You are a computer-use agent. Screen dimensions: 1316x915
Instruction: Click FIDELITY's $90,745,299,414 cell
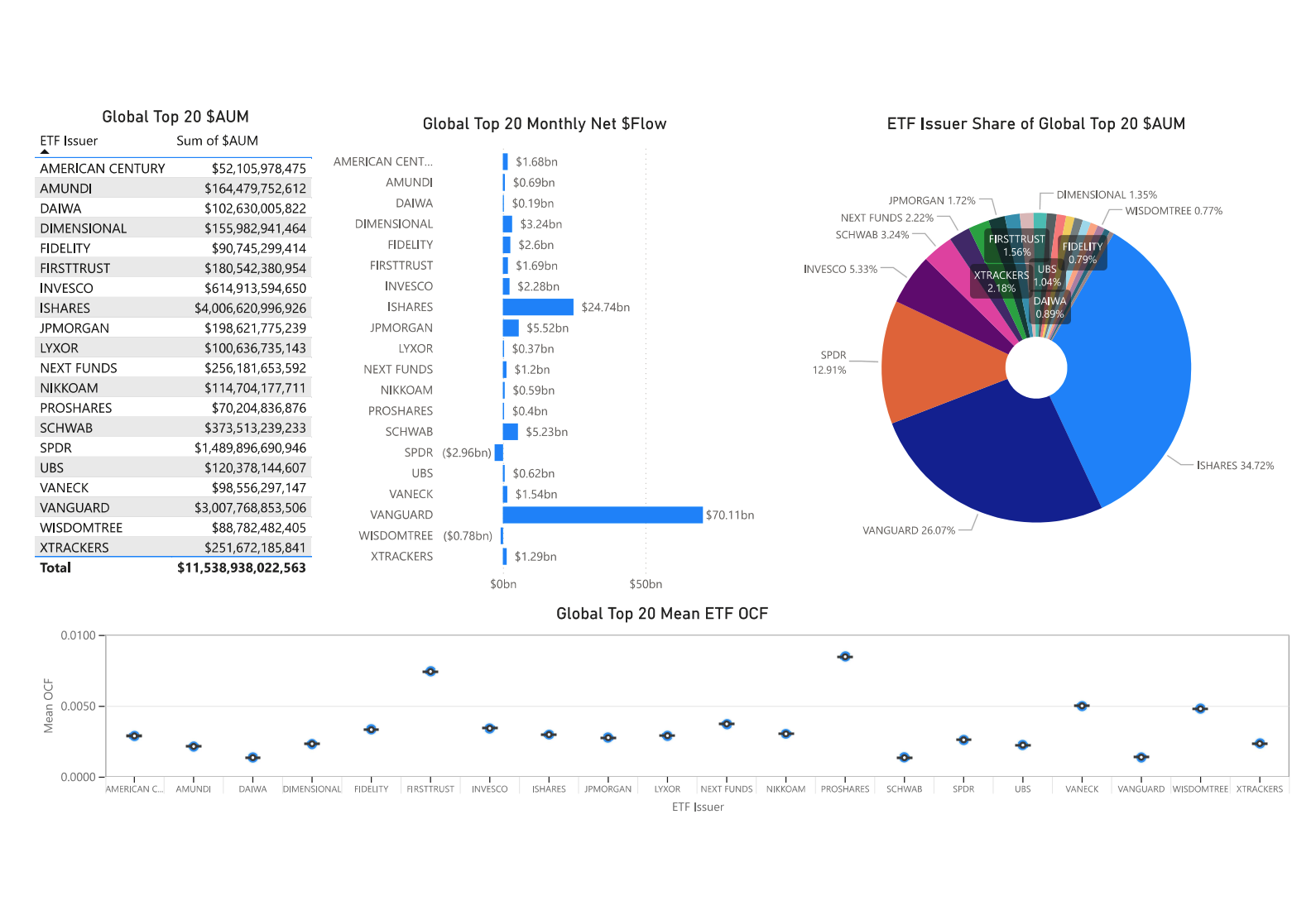click(258, 248)
